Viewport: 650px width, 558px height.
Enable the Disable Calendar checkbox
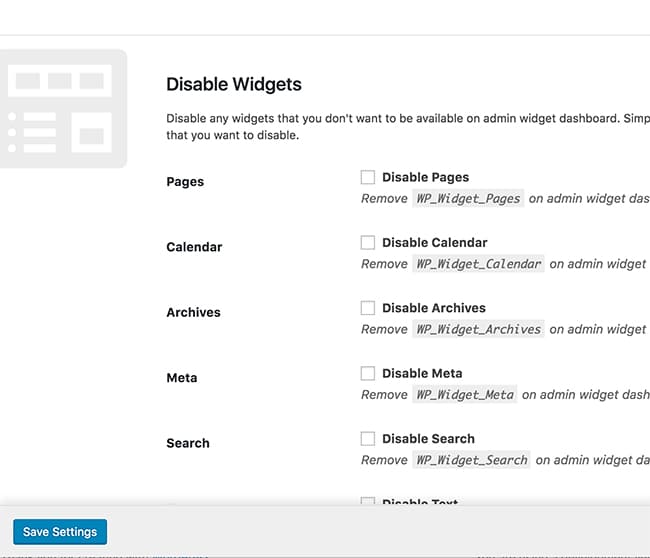click(368, 243)
